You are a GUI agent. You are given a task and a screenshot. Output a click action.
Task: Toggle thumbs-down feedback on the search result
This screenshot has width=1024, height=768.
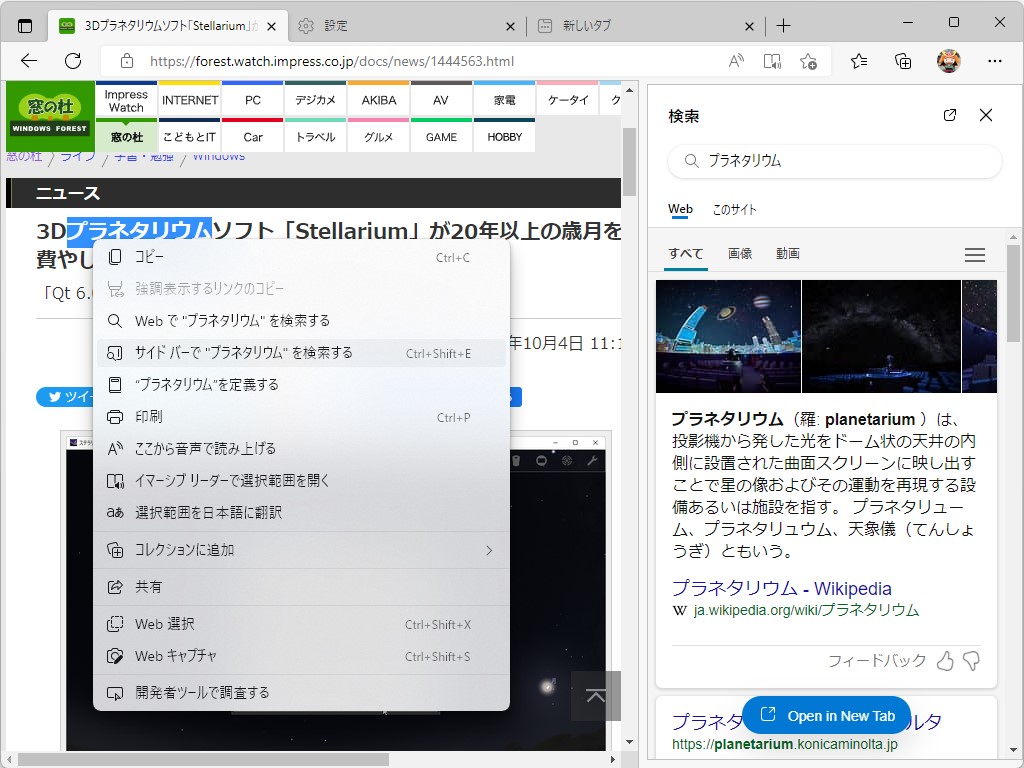point(971,661)
